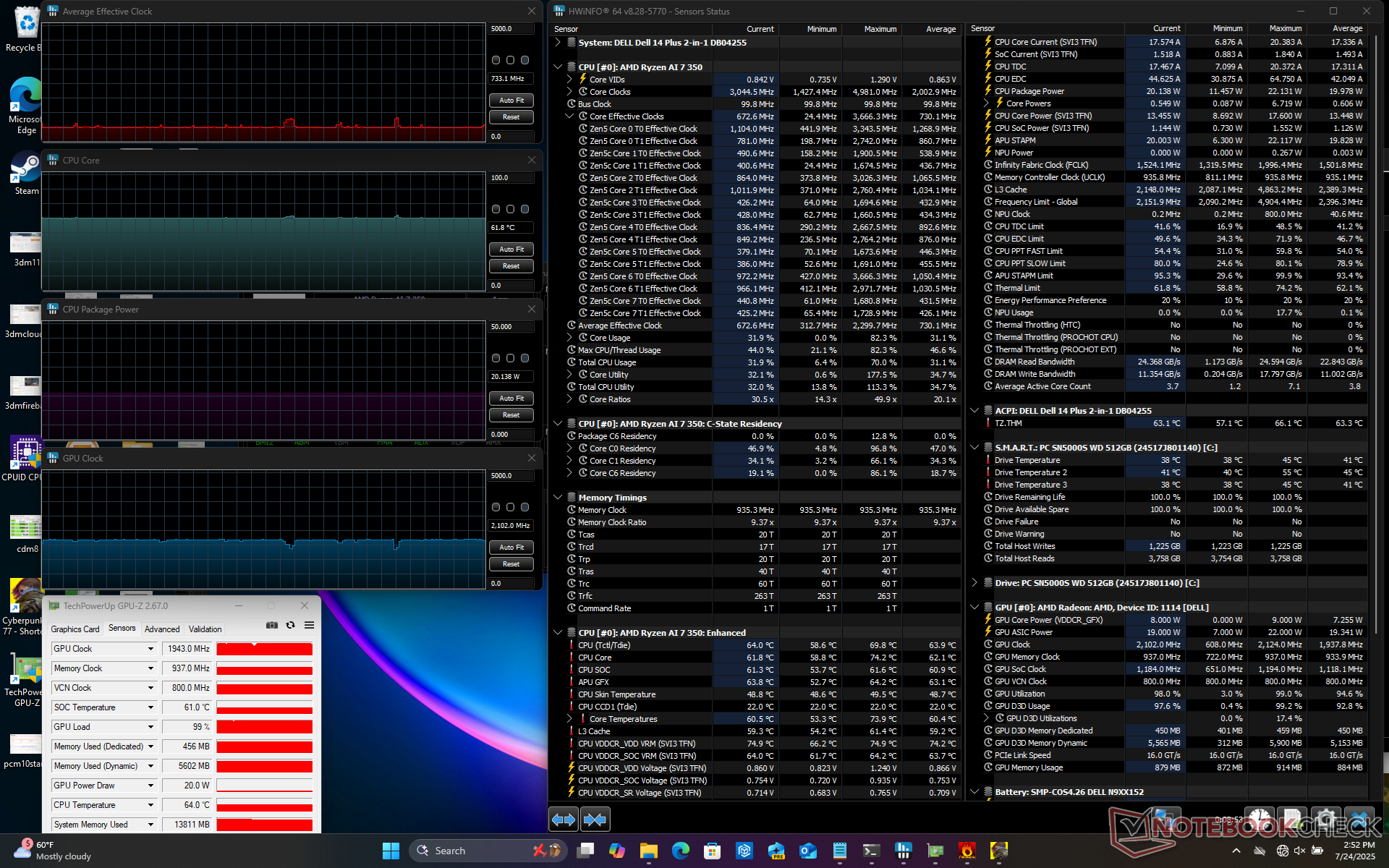Open the gear settings icon in HWiNFO toolbar
Image resolution: width=1389 pixels, height=868 pixels.
1325,820
